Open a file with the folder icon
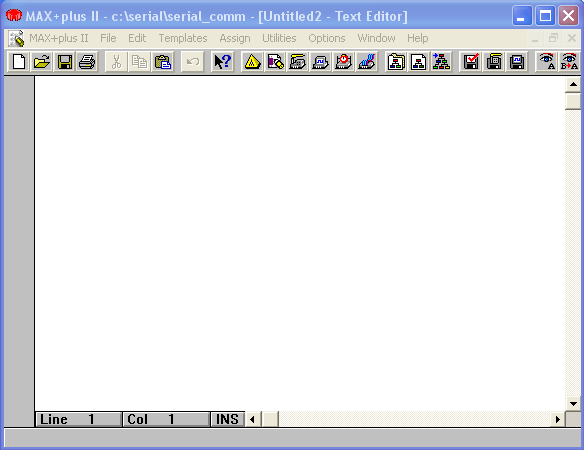The width and height of the screenshot is (584, 450). 41,61
